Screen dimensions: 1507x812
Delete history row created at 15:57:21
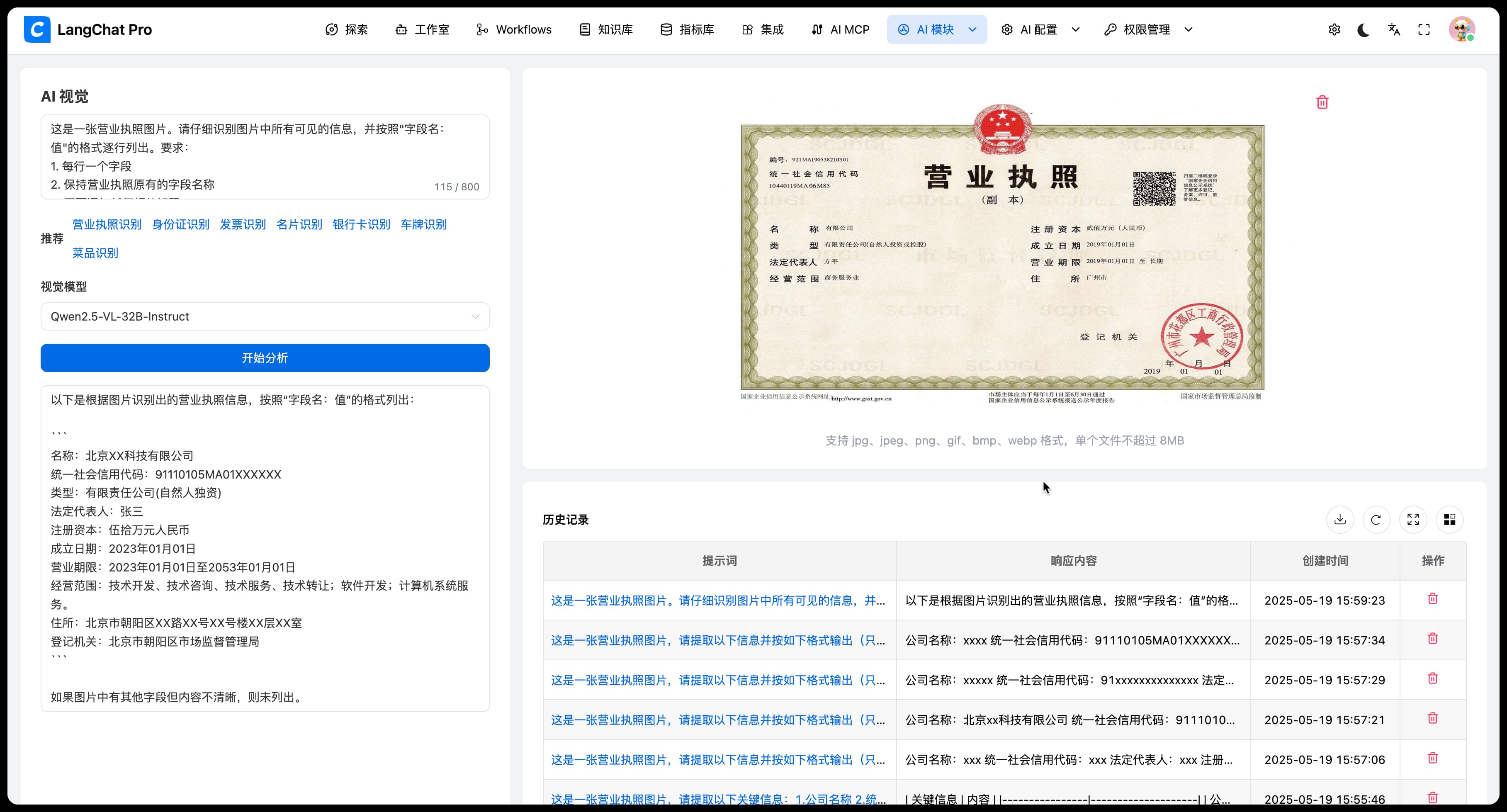click(x=1432, y=718)
